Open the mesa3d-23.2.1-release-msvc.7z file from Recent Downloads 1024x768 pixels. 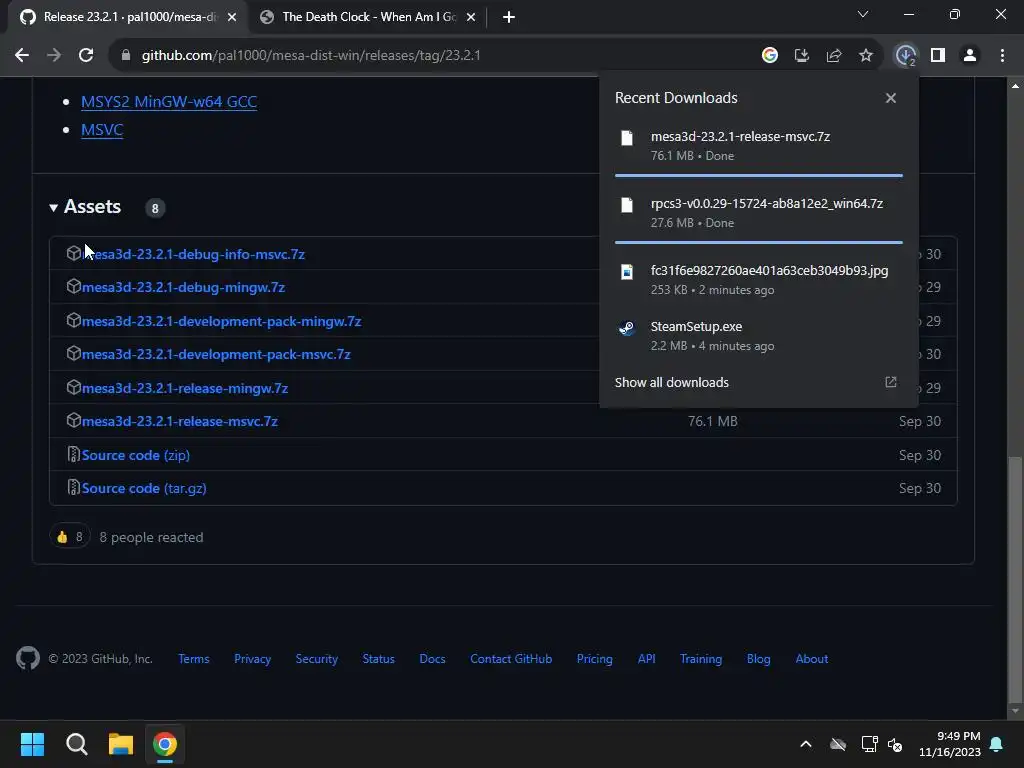coord(759,146)
